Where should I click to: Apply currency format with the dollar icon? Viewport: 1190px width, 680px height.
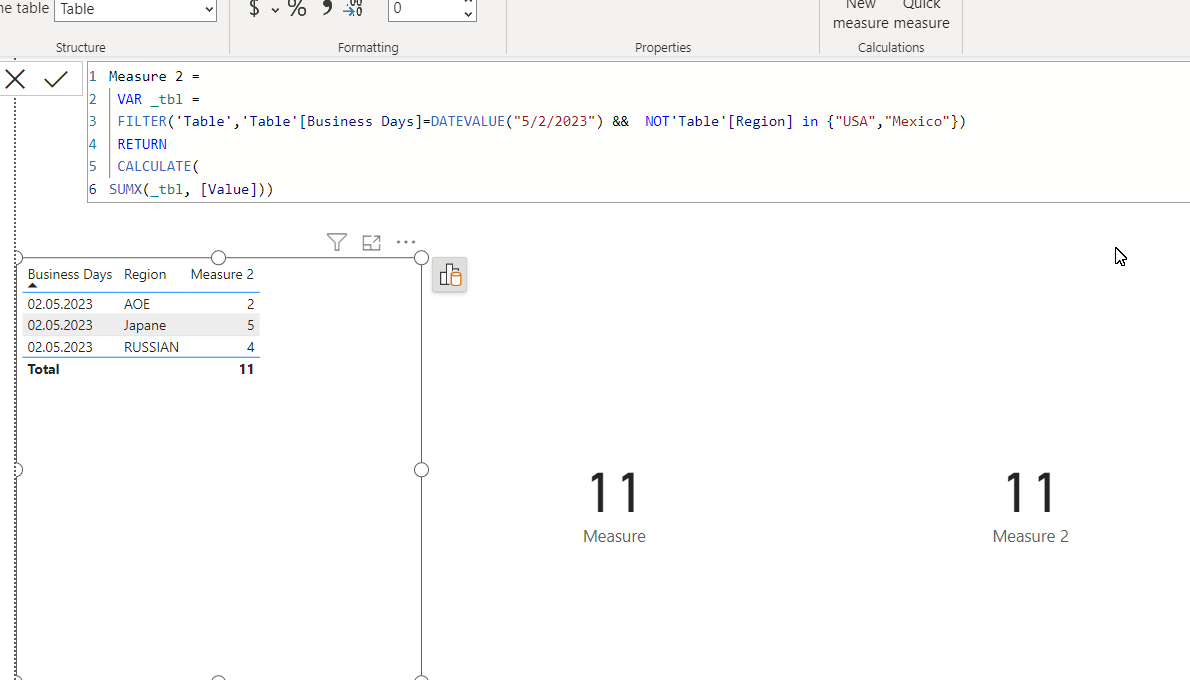[x=254, y=9]
